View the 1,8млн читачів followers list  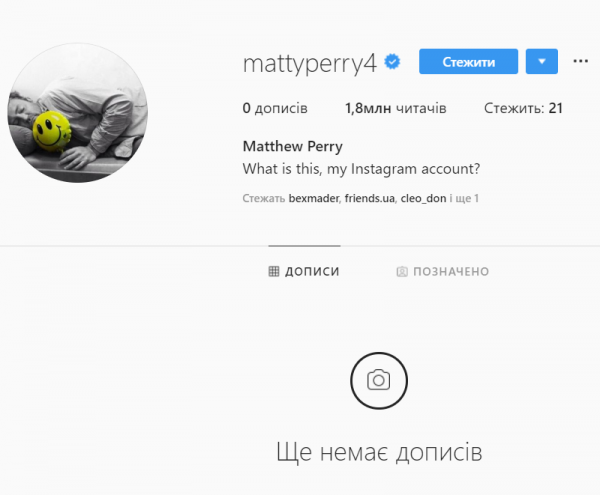396,108
